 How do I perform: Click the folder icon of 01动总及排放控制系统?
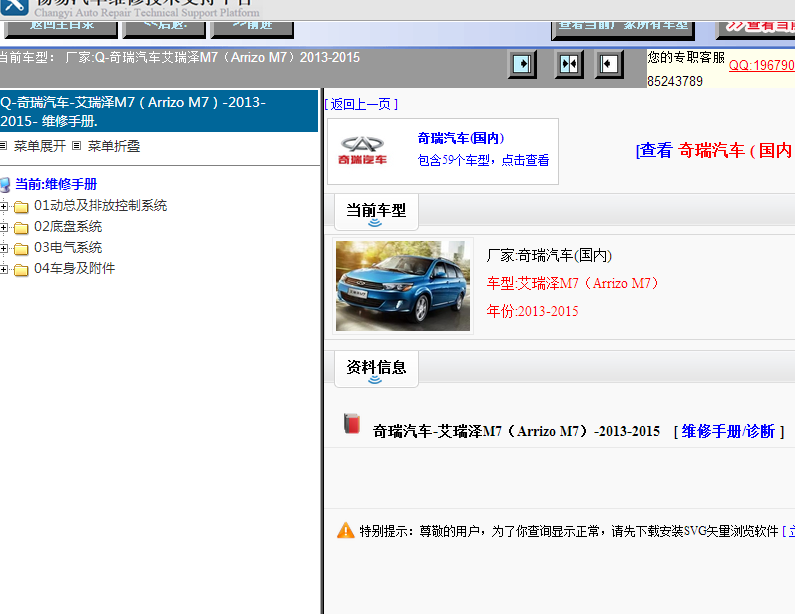(x=21, y=206)
